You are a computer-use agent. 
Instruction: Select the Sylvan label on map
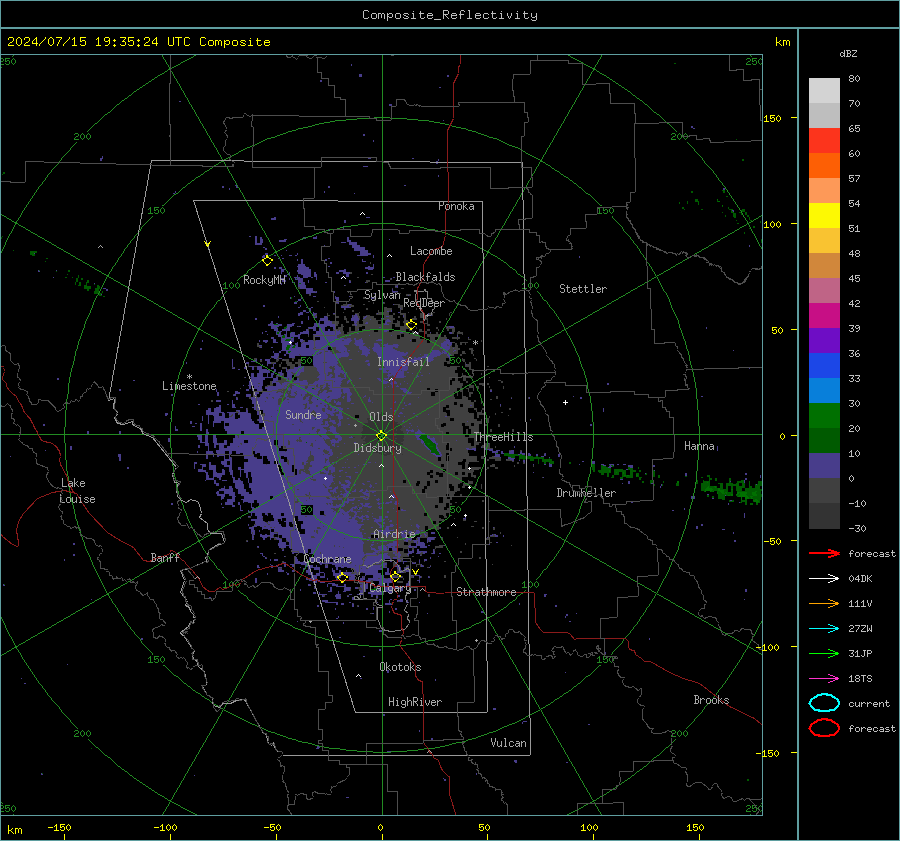pos(382,295)
